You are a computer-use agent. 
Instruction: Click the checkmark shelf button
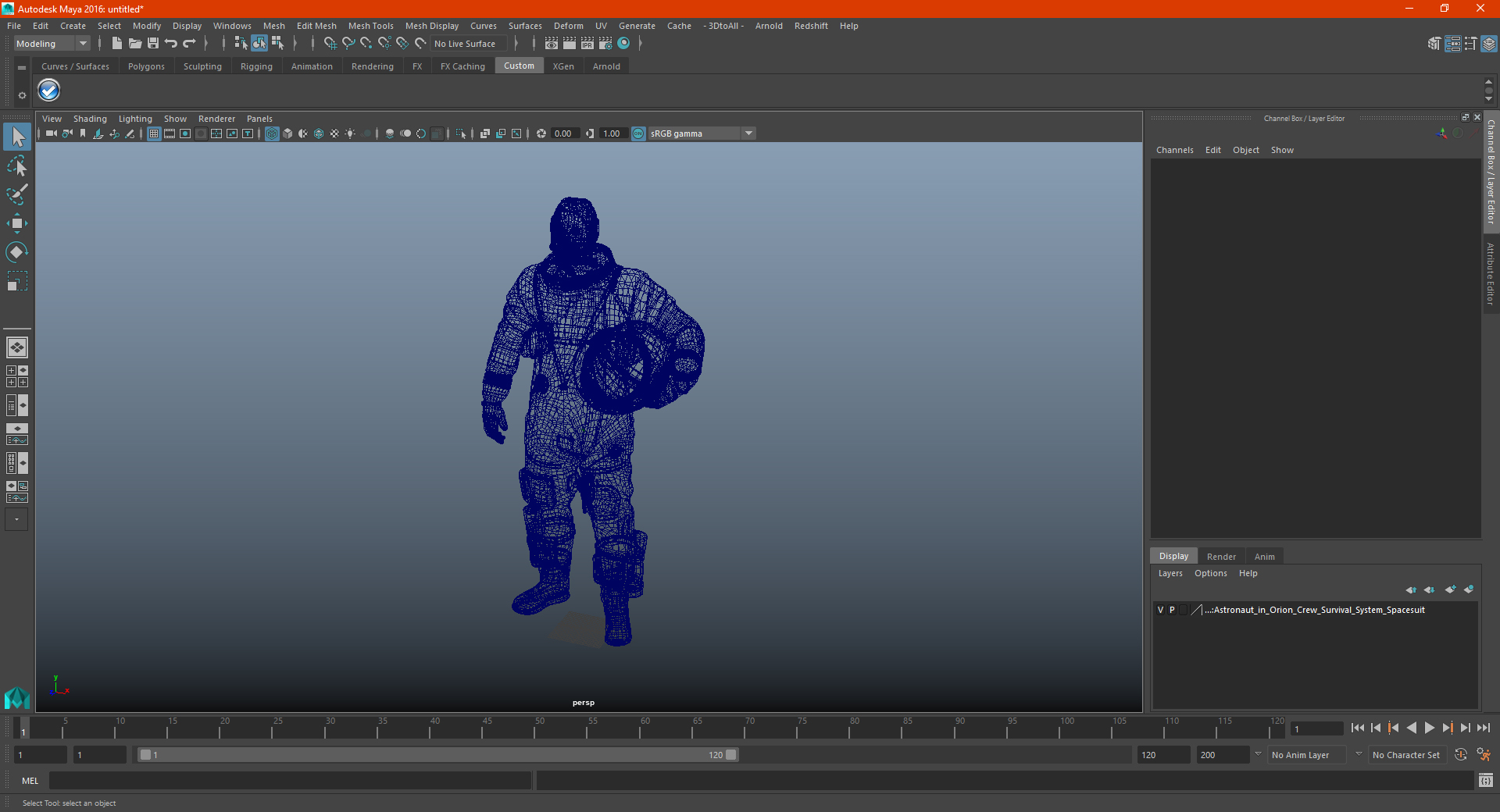[x=49, y=91]
